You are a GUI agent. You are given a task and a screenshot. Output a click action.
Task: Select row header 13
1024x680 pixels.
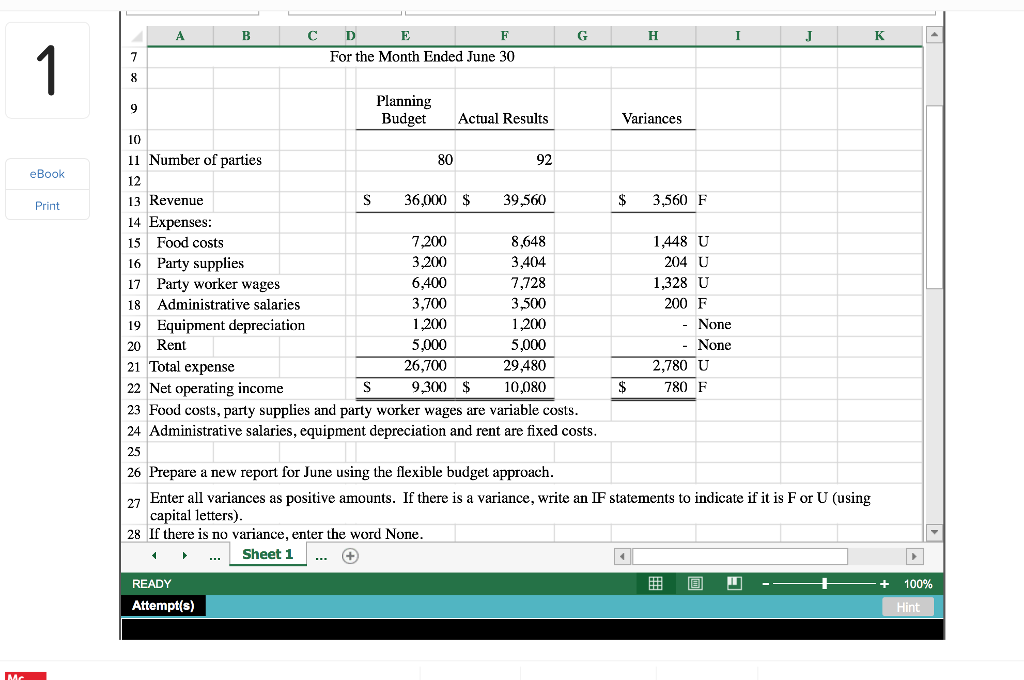pos(133,200)
